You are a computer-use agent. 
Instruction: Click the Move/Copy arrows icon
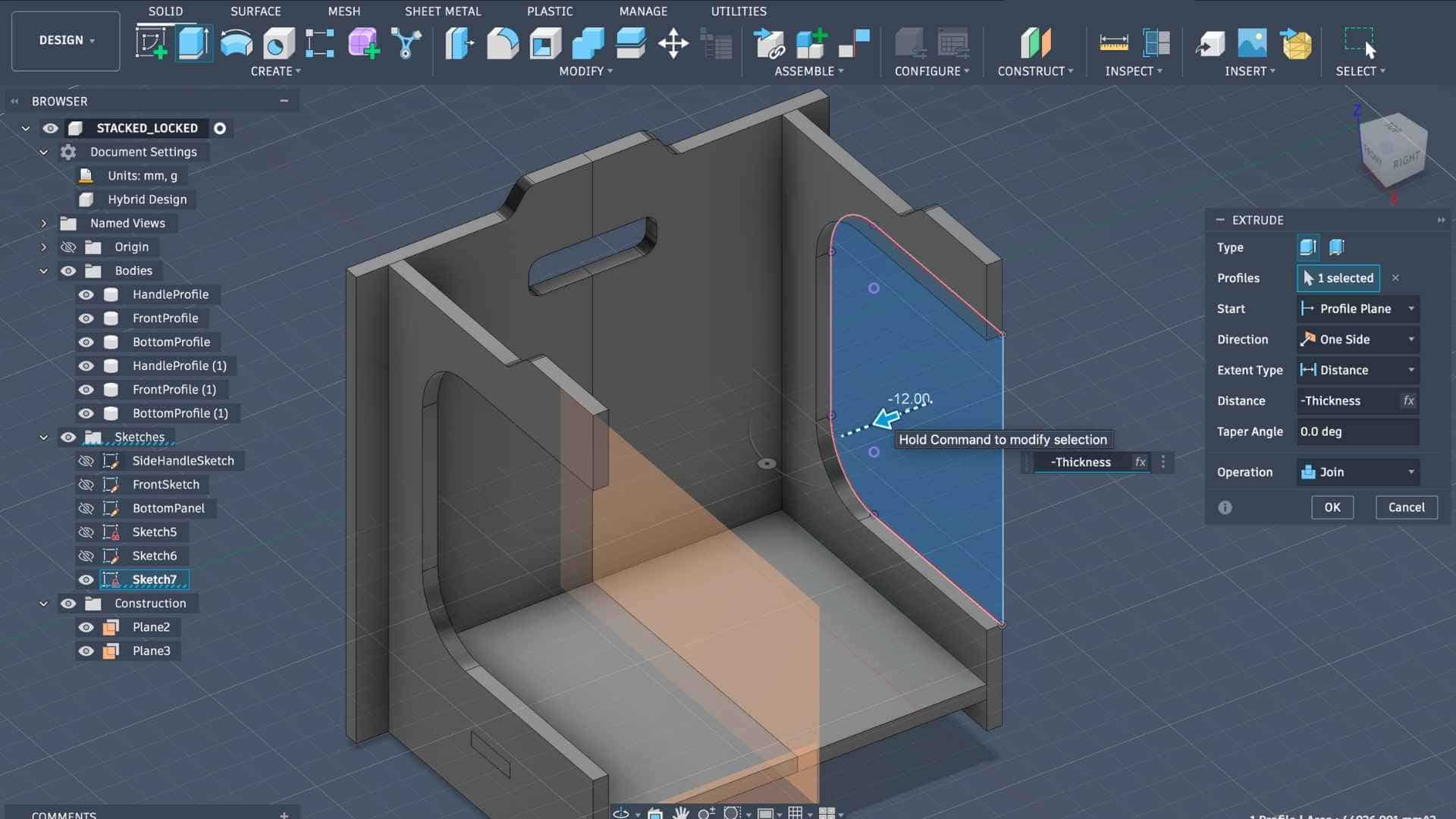coord(673,42)
